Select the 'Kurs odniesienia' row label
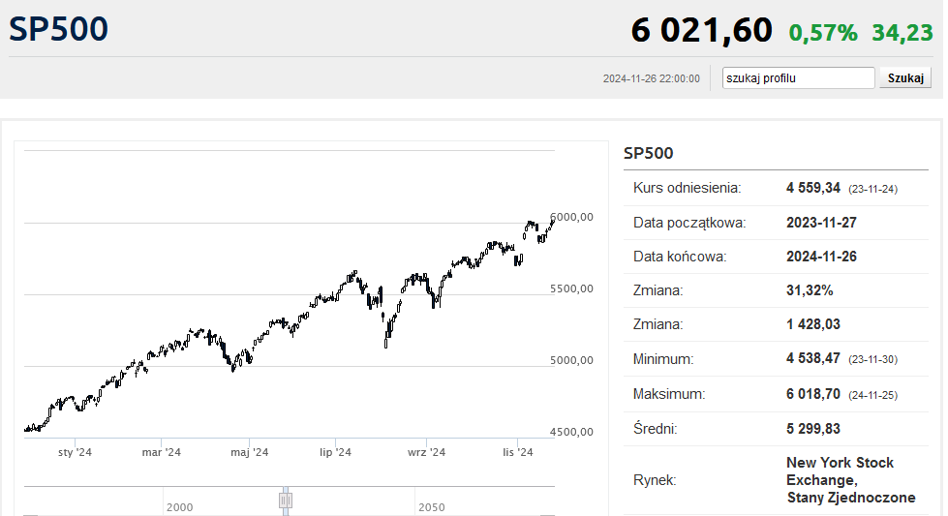Viewport: 948px width, 516px height. [x=687, y=188]
